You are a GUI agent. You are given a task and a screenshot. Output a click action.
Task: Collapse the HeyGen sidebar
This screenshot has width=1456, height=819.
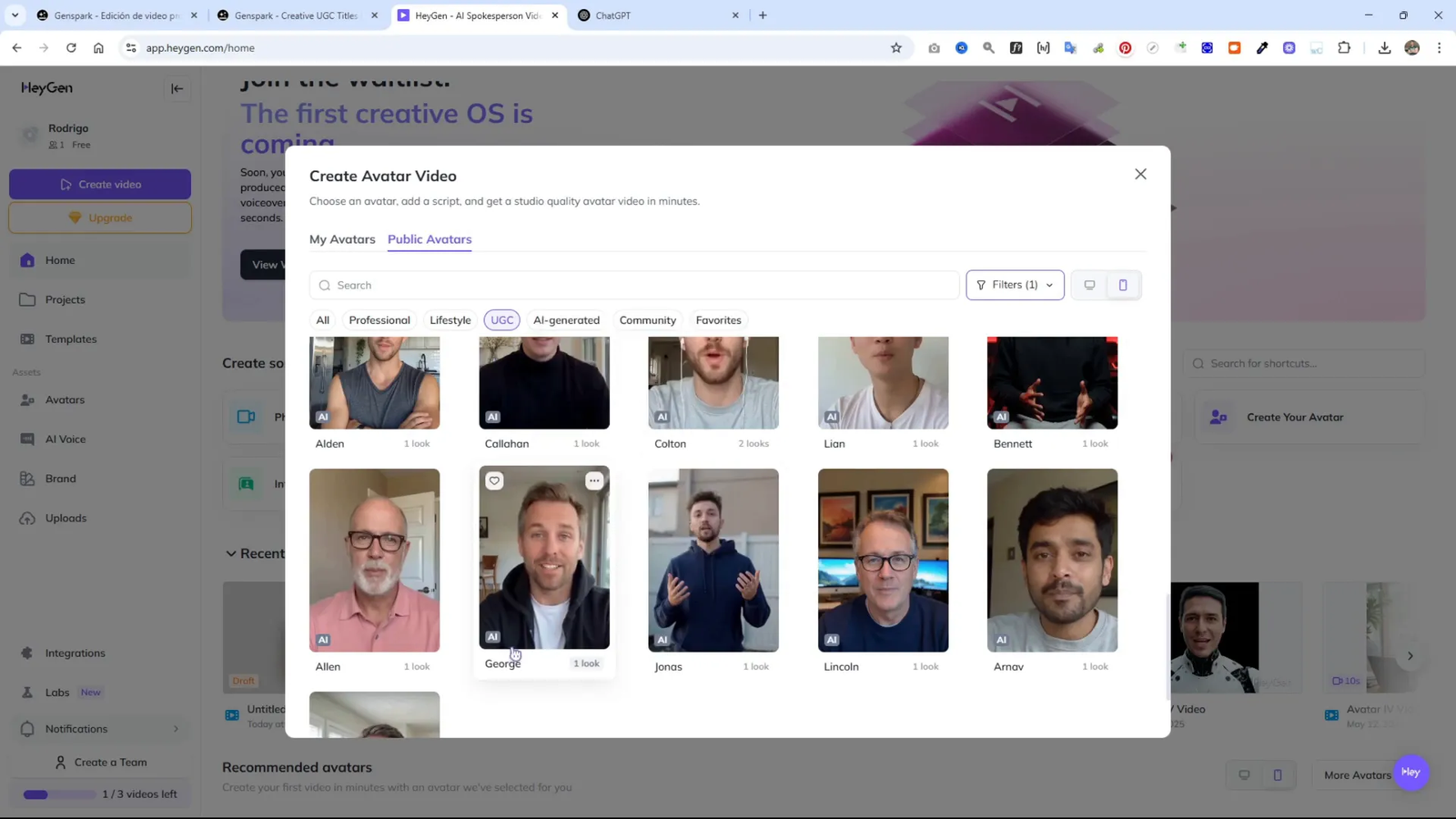[x=177, y=88]
